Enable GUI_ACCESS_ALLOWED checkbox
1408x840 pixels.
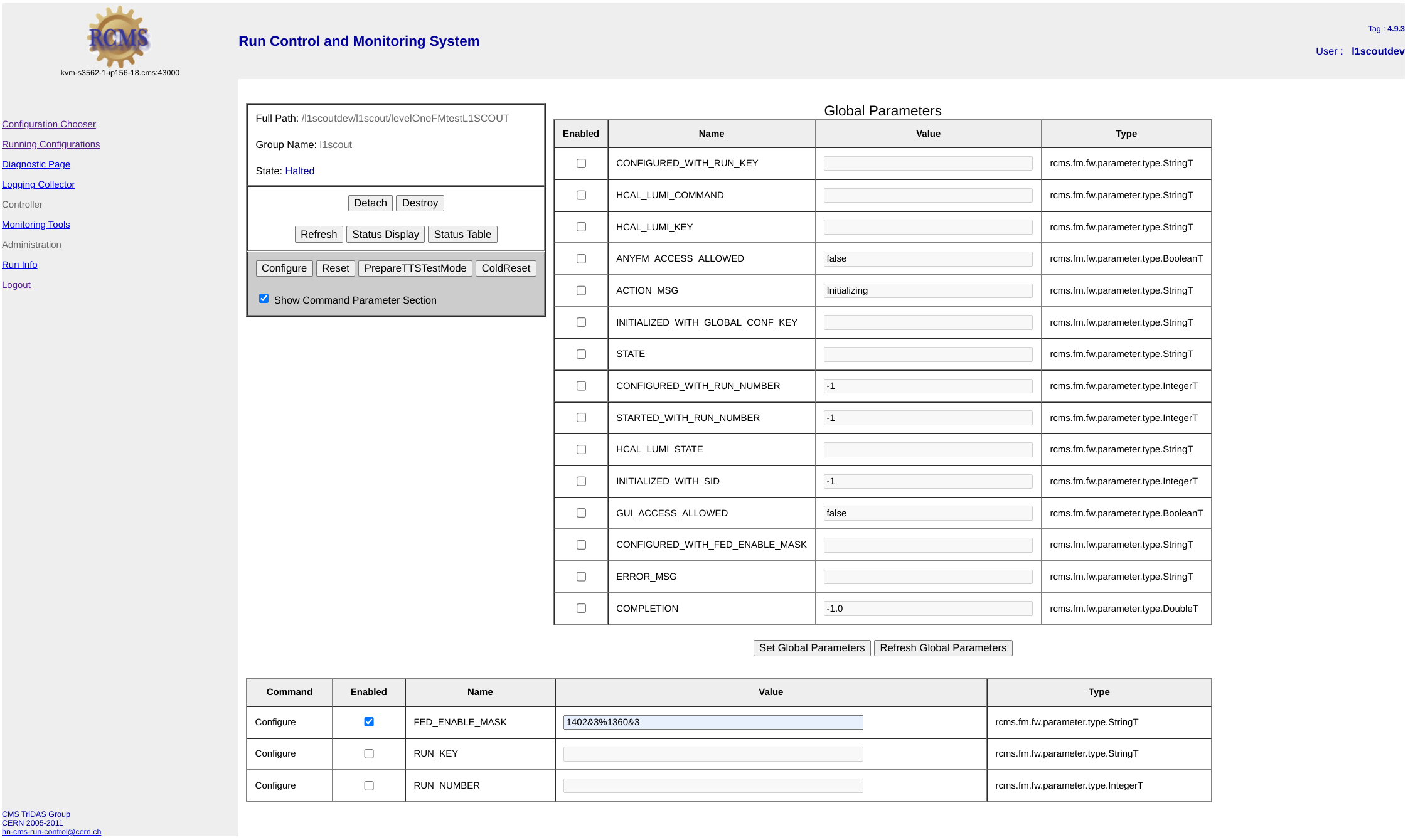pos(582,513)
